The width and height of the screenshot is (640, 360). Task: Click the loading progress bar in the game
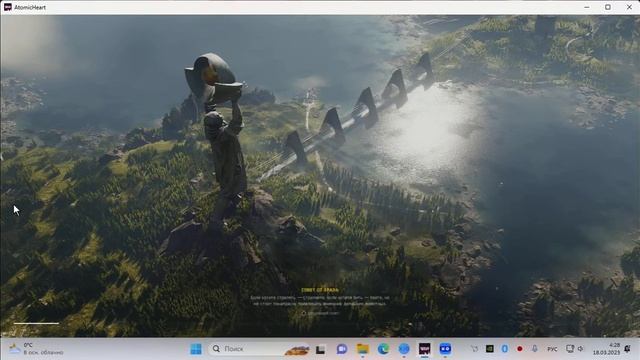point(36,323)
